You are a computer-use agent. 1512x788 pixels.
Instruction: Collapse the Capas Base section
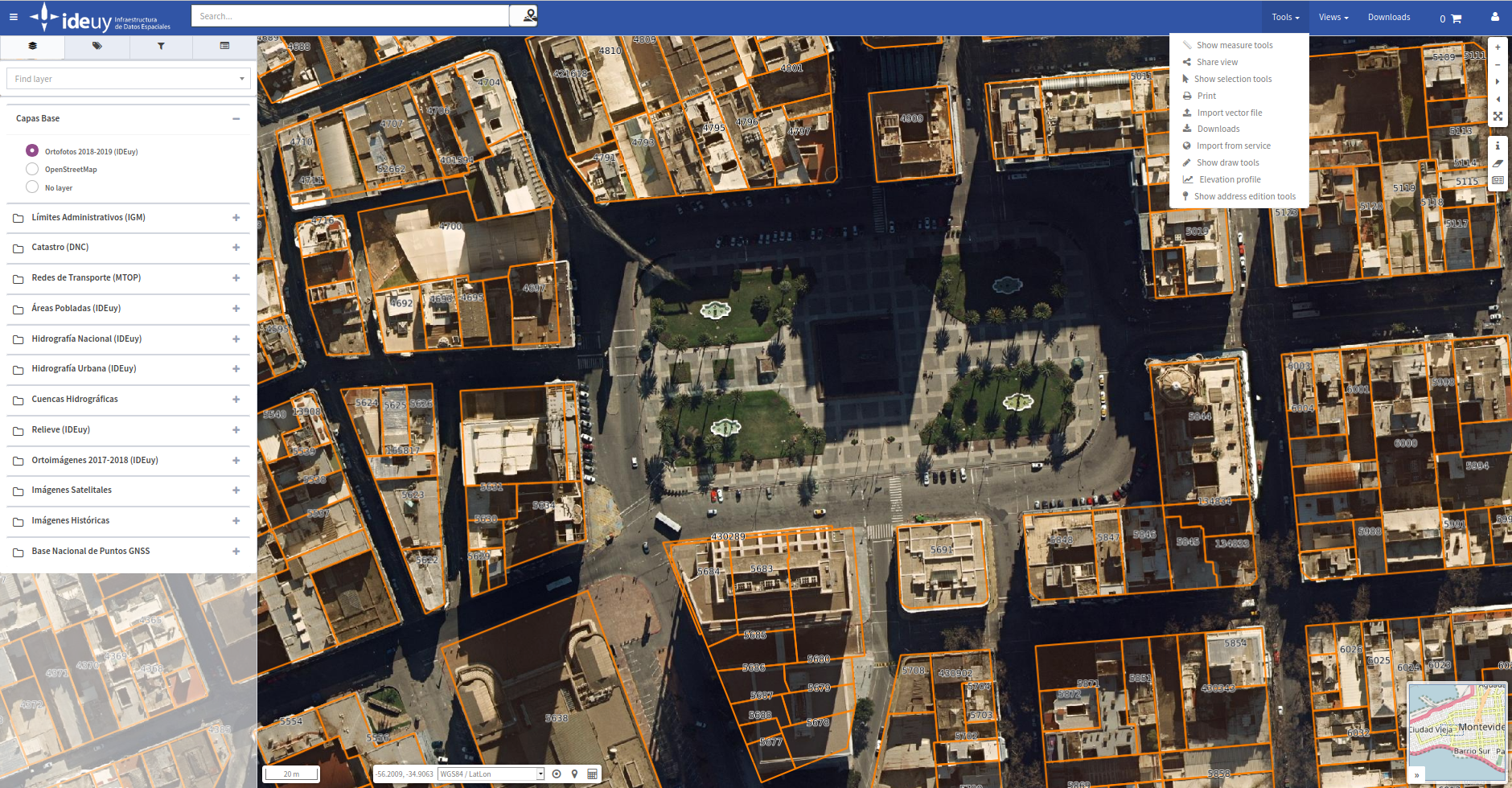coord(236,119)
